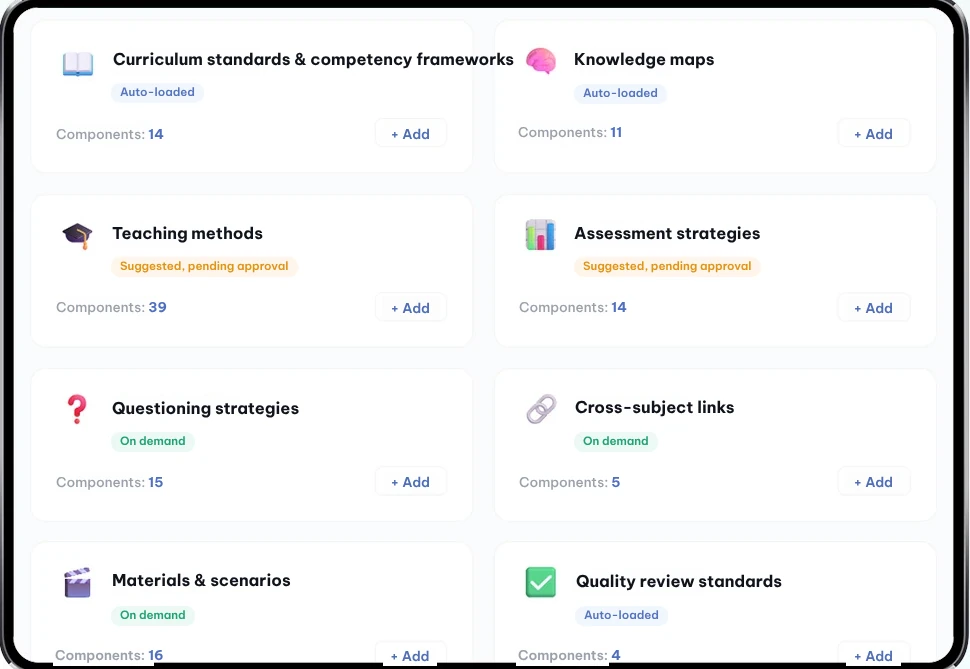Add a component to Quality review standards
The height and width of the screenshot is (669, 970).
[873, 655]
